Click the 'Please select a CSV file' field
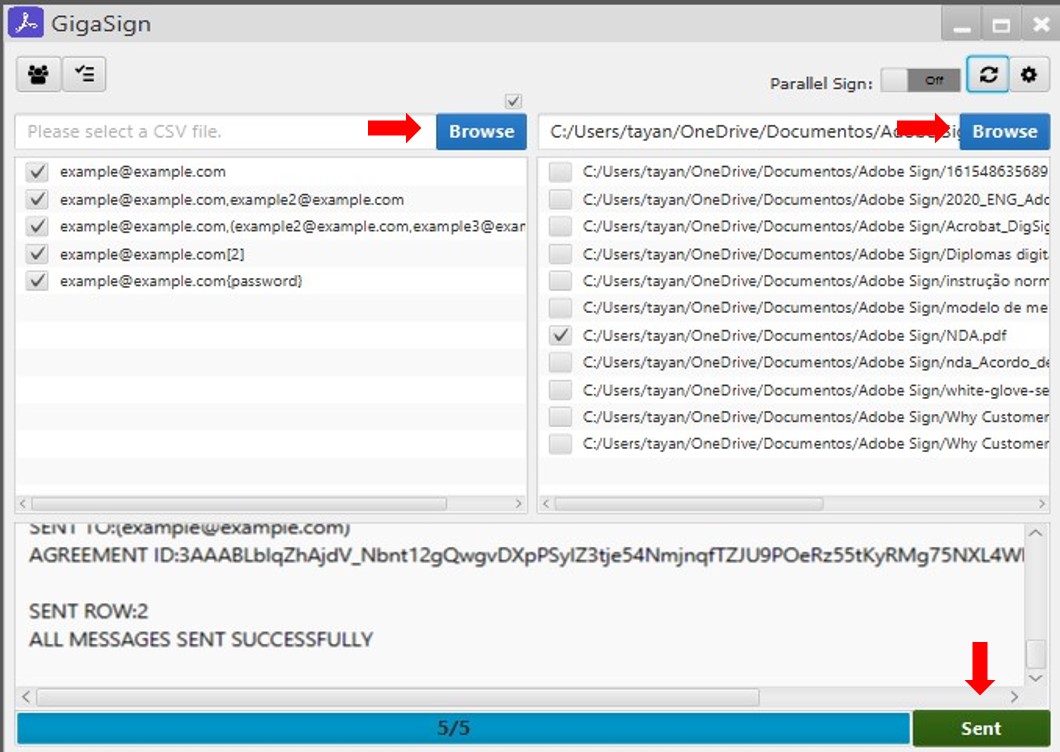1060x752 pixels. coord(226,131)
